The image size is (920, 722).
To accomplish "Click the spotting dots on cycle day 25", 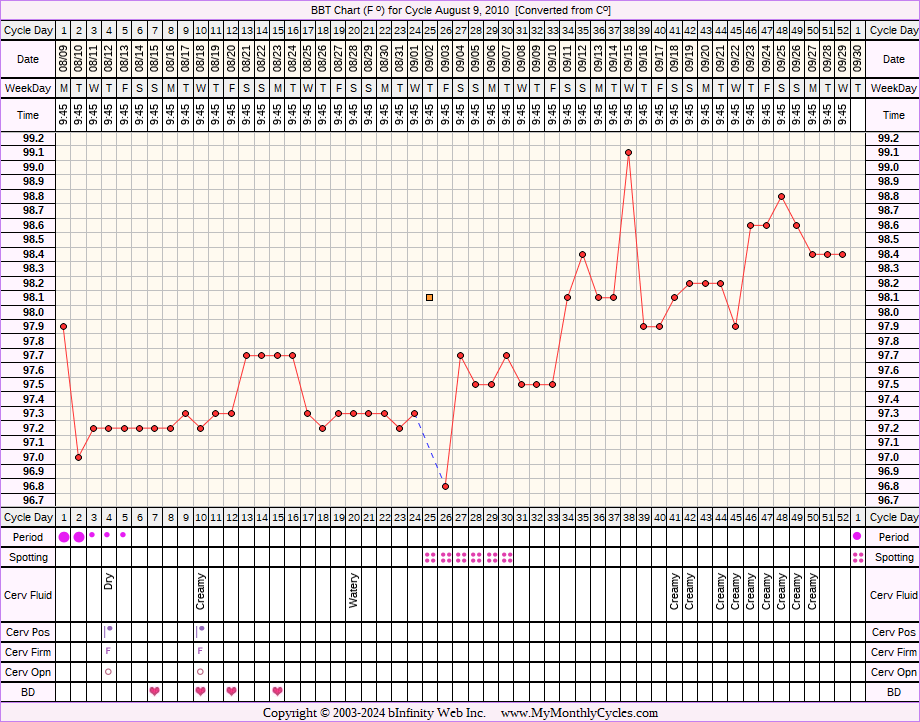I will coord(430,557).
